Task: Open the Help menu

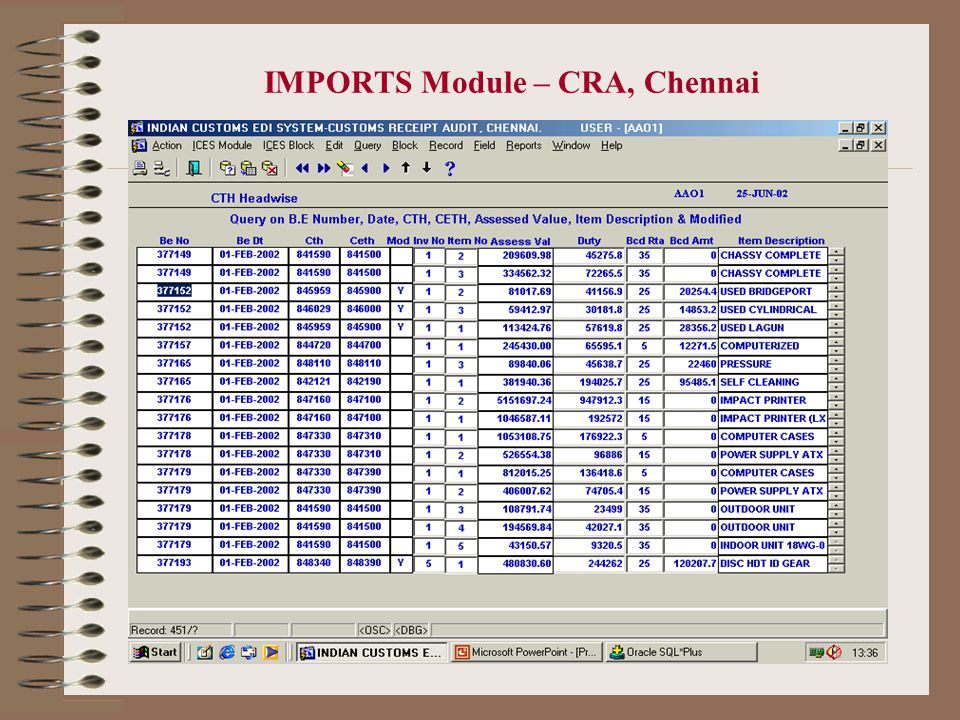Action: point(611,146)
